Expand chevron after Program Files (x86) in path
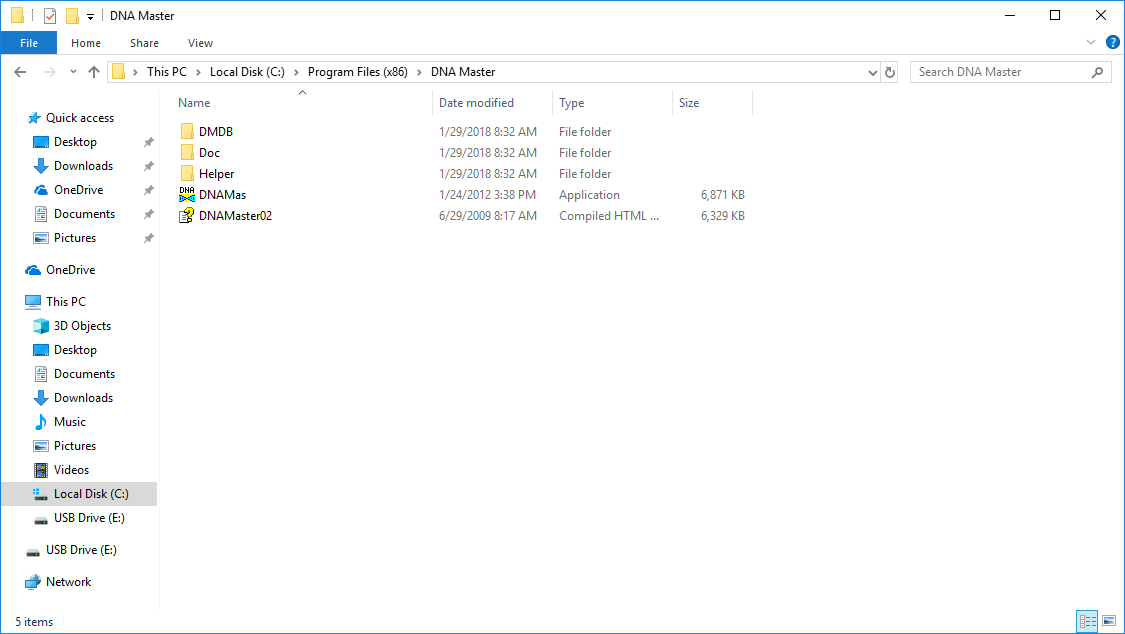The width and height of the screenshot is (1125, 634). coord(419,72)
